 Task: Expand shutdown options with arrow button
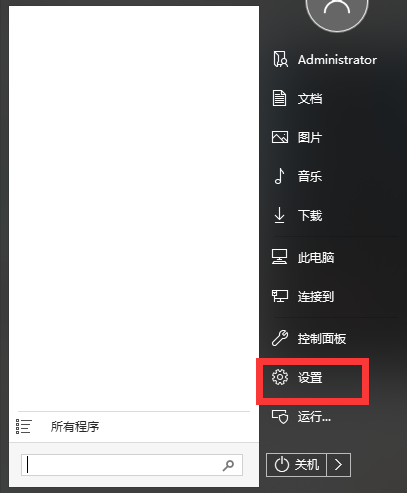tap(338, 464)
